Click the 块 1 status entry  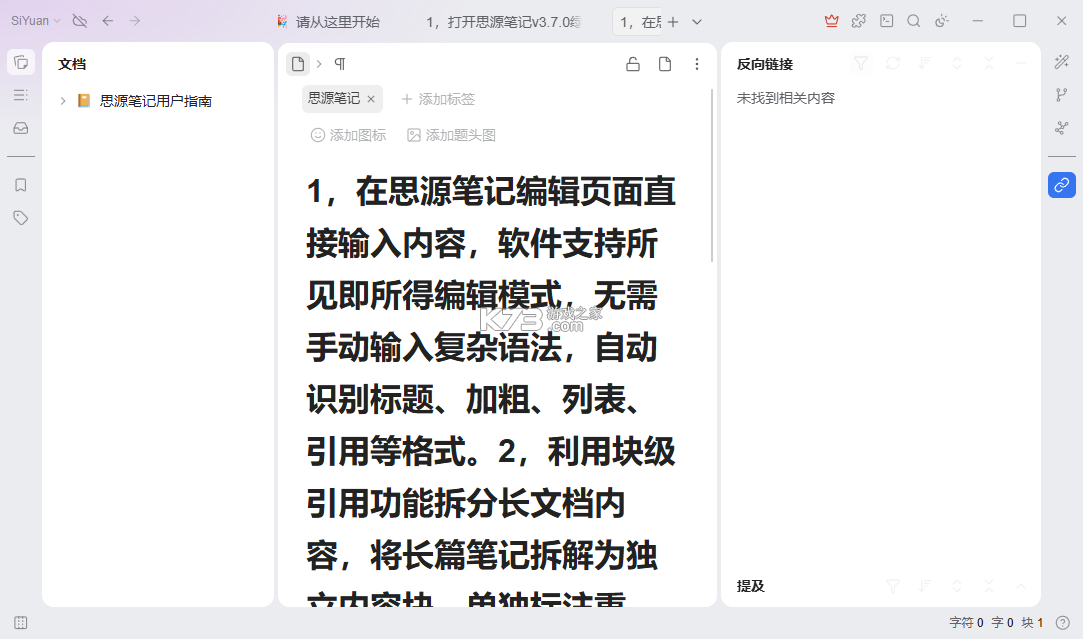(x=1032, y=622)
